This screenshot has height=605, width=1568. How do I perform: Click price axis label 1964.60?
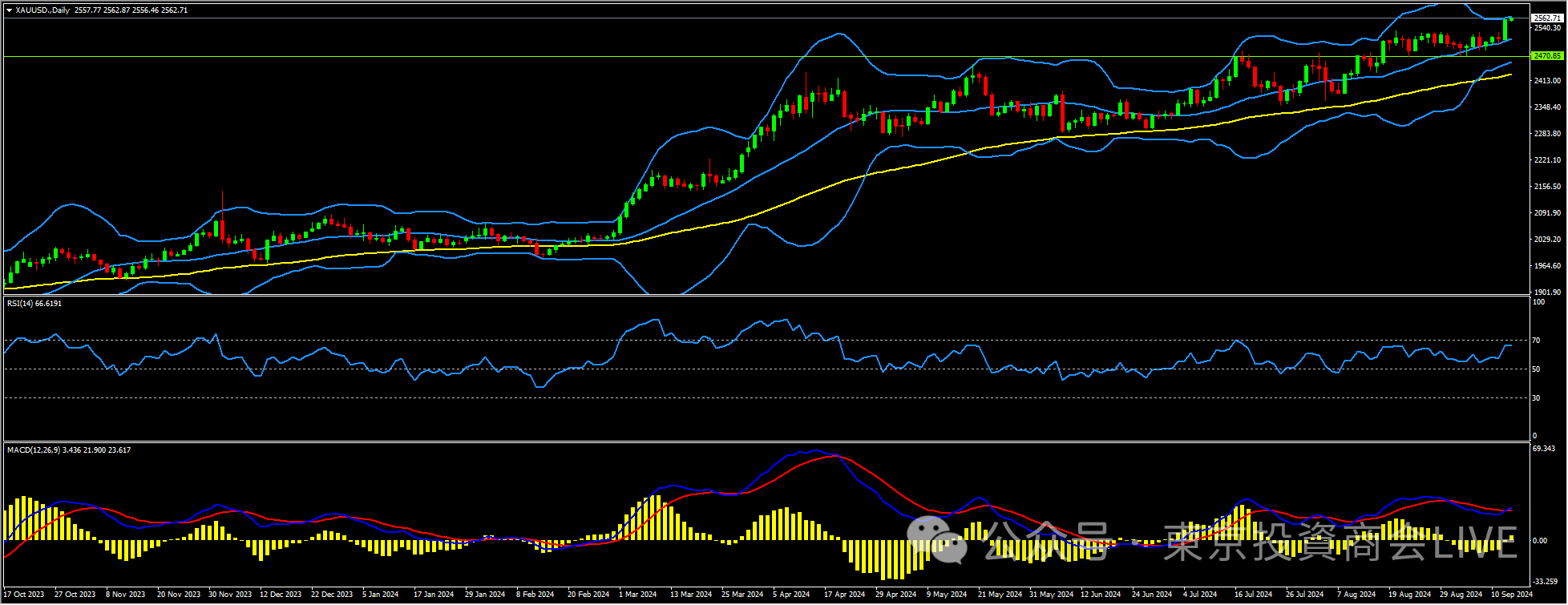pos(1547,266)
